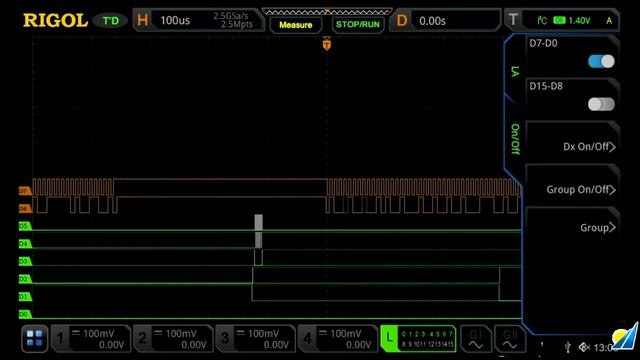640x360 pixels.
Task: Click the memory waveform overview bar
Action: pyautogui.click(x=327, y=12)
